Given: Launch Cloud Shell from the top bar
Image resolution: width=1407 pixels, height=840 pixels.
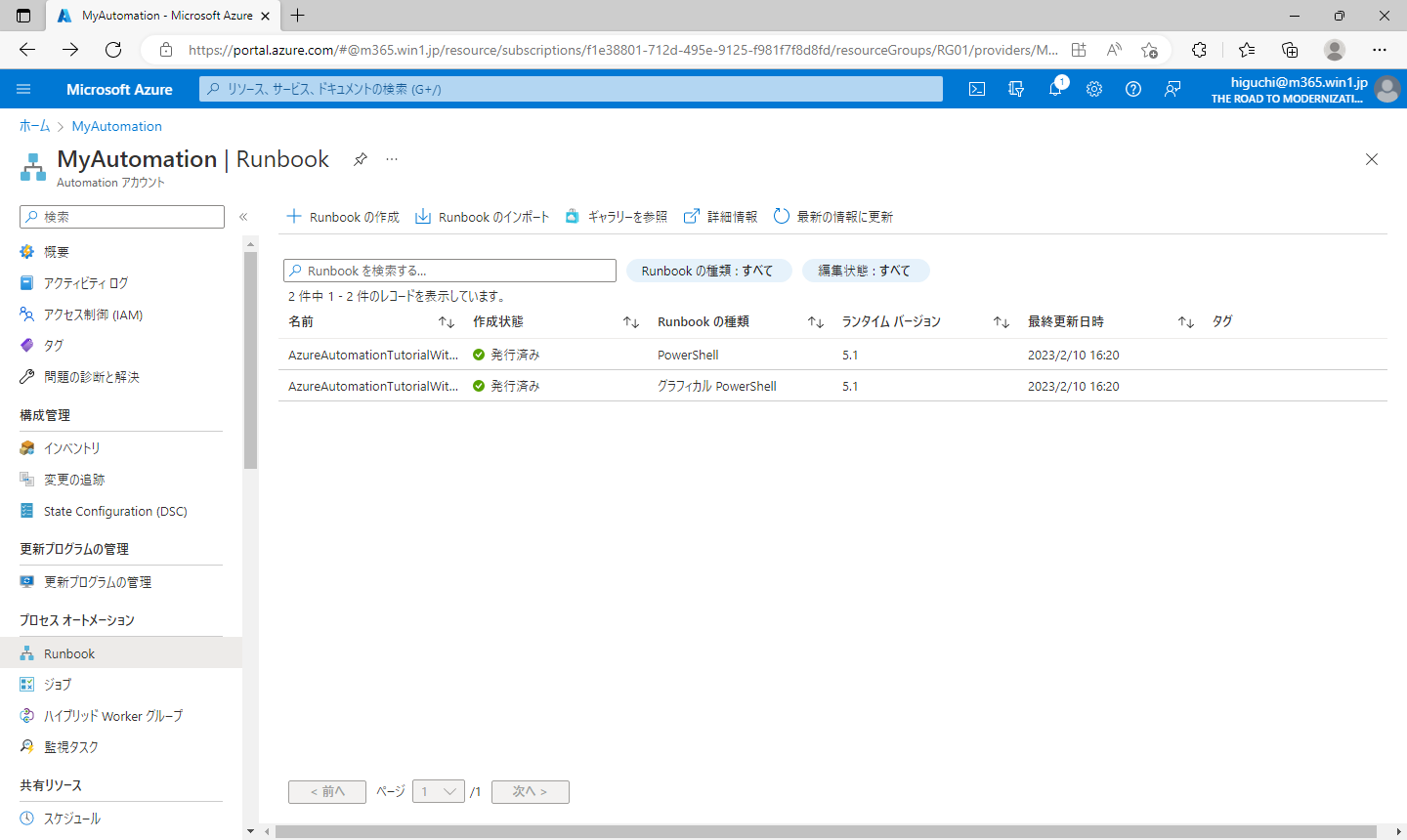Looking at the screenshot, I should (x=977, y=89).
